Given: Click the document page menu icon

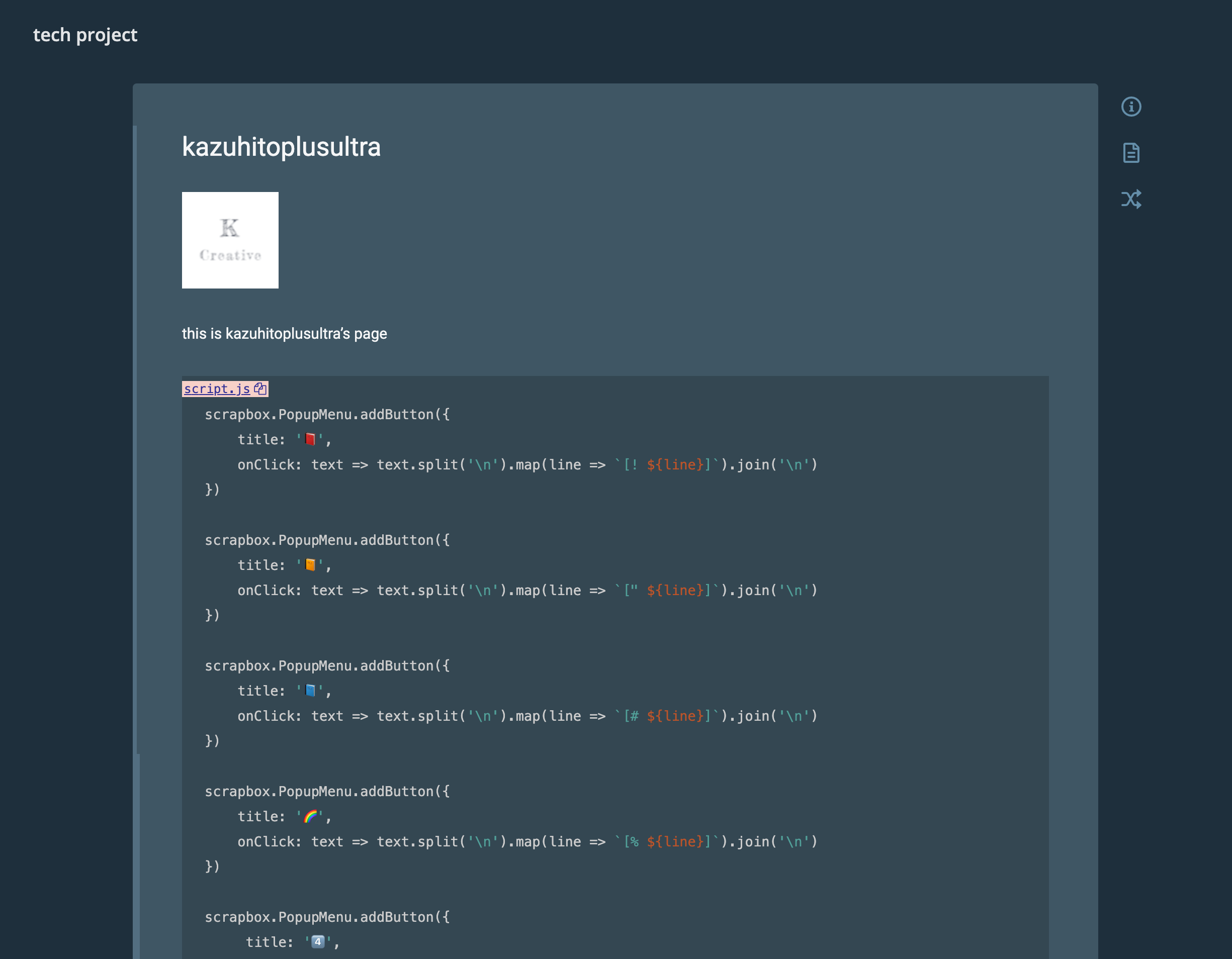Looking at the screenshot, I should [x=1130, y=153].
